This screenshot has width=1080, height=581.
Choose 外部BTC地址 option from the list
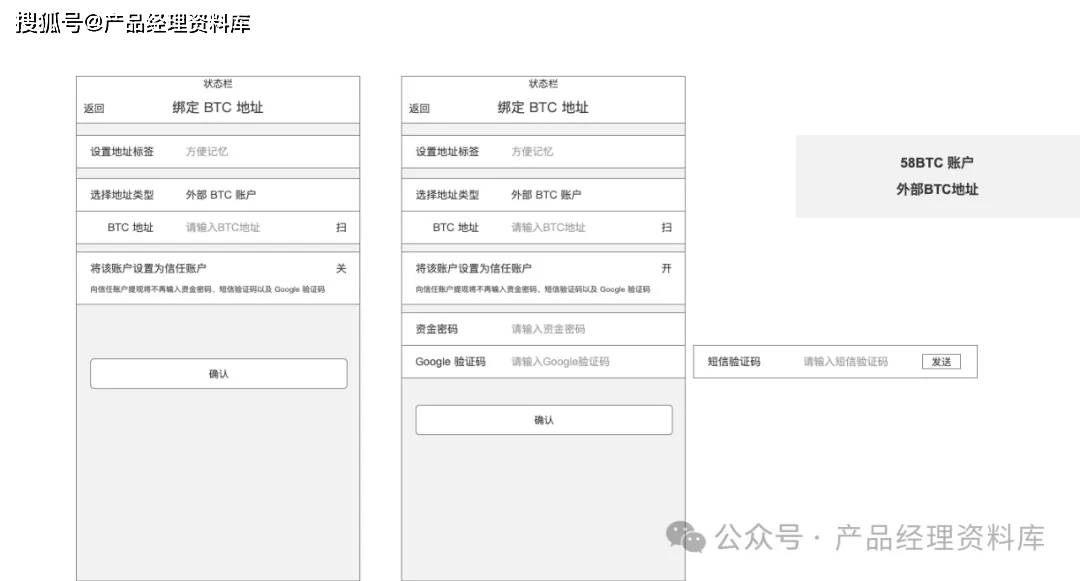coord(936,190)
